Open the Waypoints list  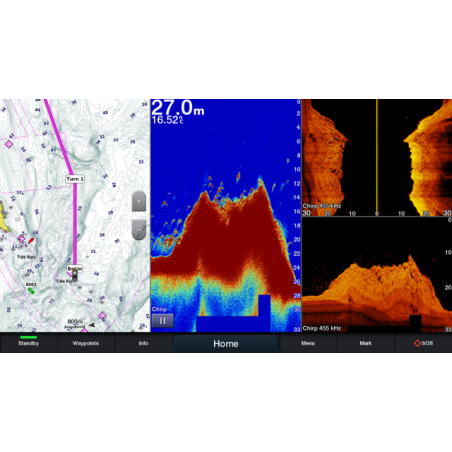(86, 343)
